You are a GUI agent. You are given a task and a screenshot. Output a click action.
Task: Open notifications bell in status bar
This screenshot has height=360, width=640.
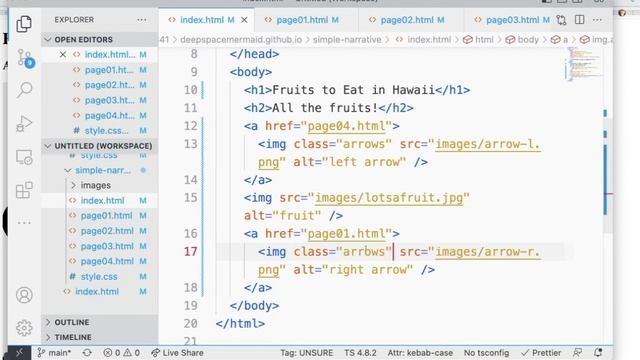tap(598, 353)
